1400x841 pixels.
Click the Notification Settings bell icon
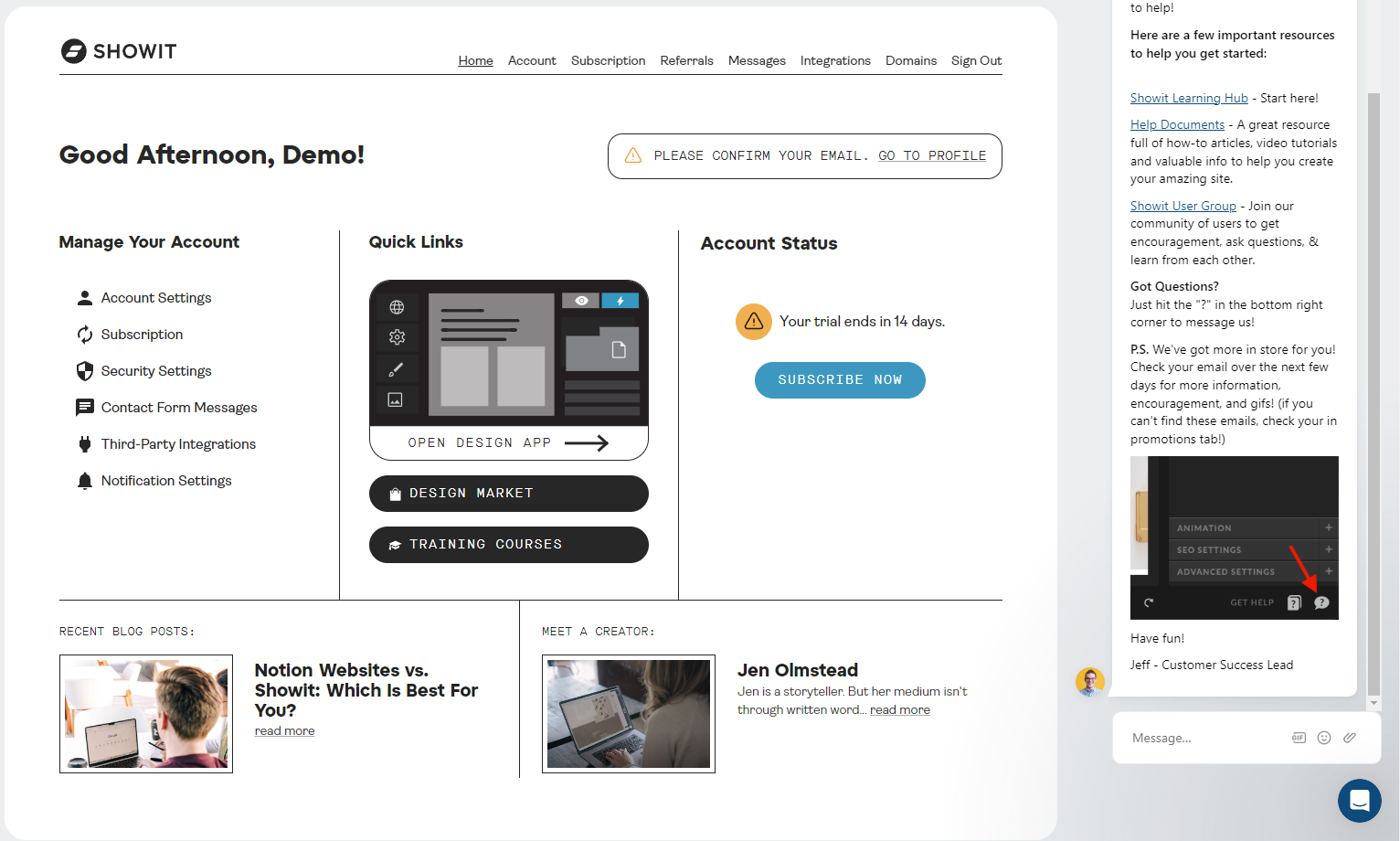pos(85,481)
